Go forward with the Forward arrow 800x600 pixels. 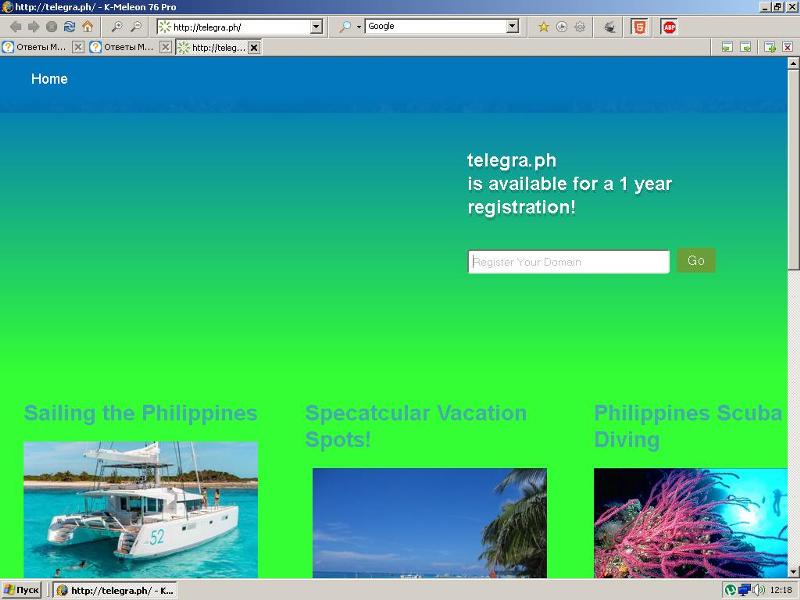coord(34,27)
